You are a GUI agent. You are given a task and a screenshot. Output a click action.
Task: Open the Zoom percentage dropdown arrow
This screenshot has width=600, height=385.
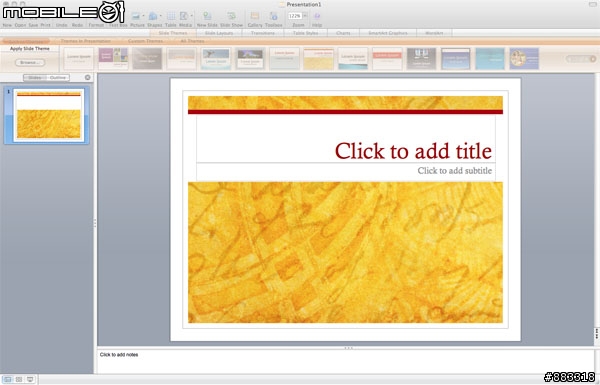click(305, 16)
